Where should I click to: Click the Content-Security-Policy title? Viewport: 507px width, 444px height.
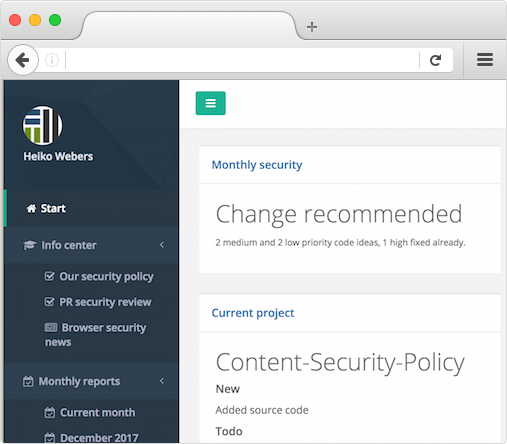pyautogui.click(x=340, y=362)
